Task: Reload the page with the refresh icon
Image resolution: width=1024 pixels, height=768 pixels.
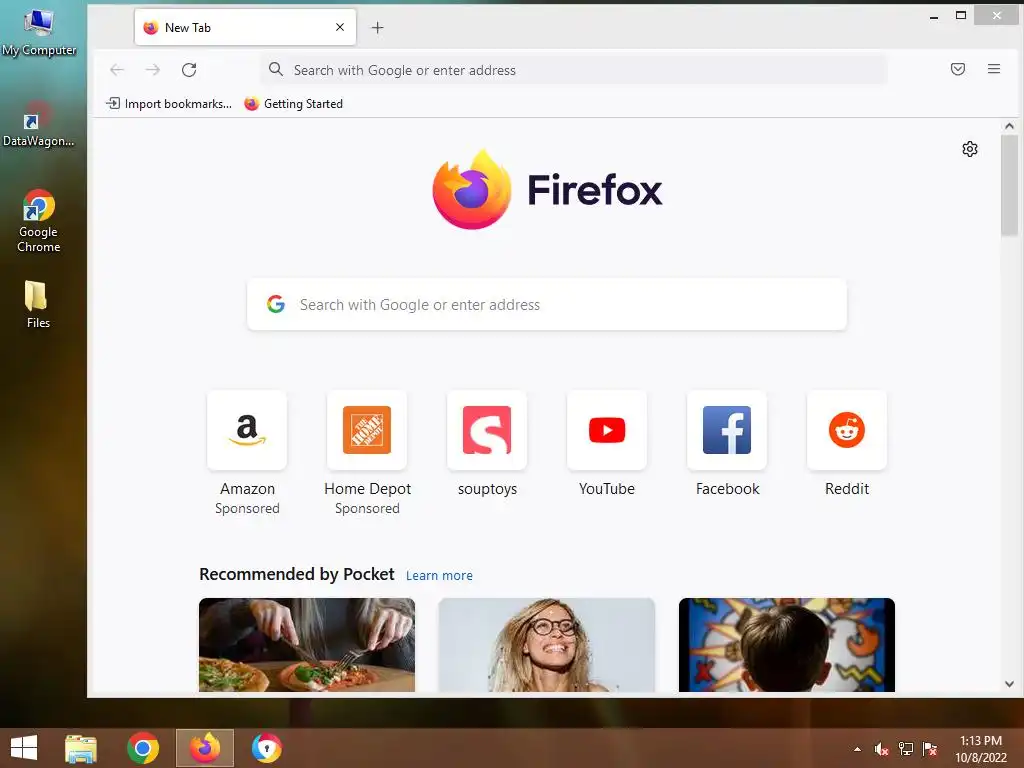Action: (189, 70)
